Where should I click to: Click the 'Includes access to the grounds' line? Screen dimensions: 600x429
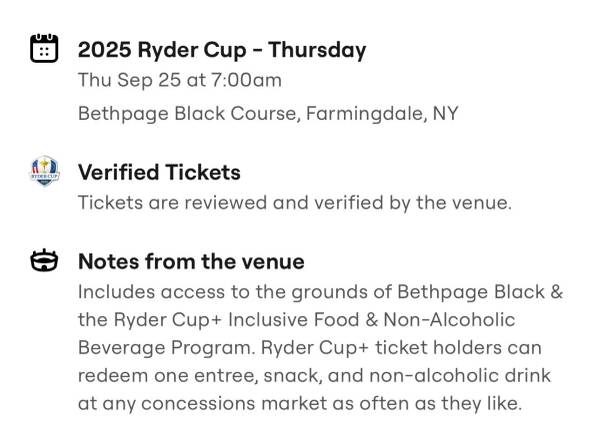pyautogui.click(x=320, y=292)
